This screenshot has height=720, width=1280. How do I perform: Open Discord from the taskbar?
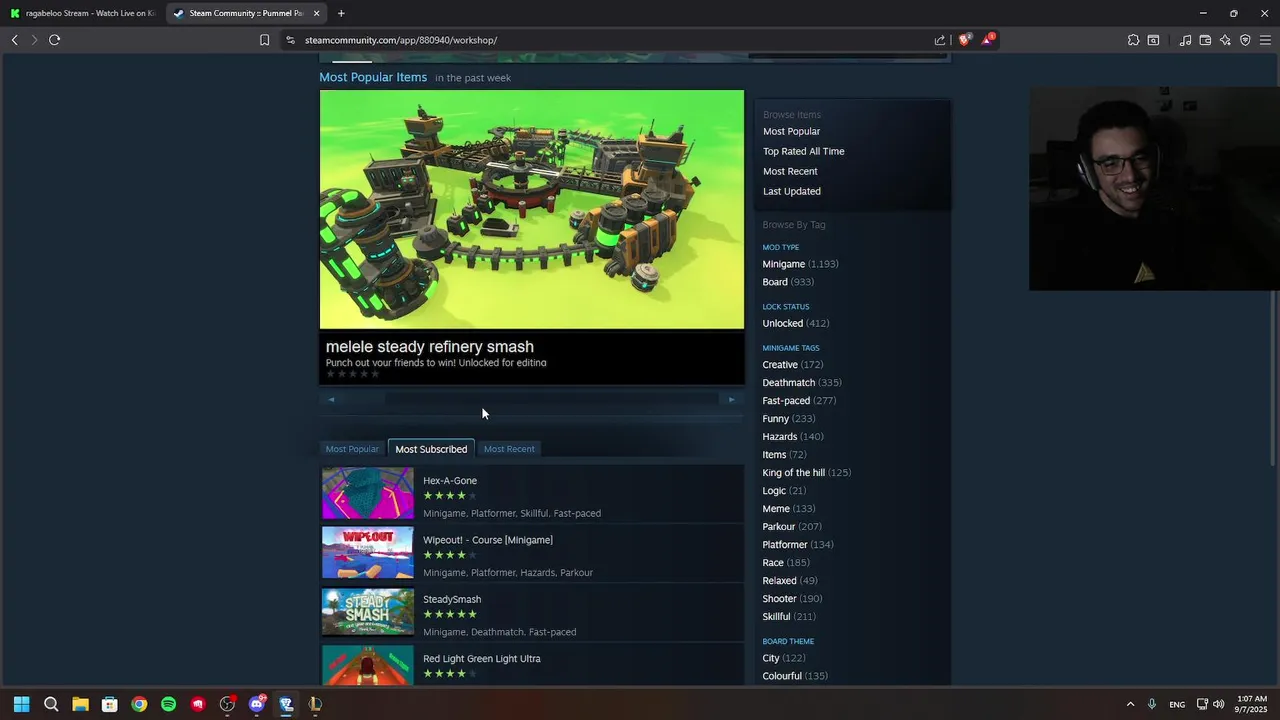[x=257, y=704]
